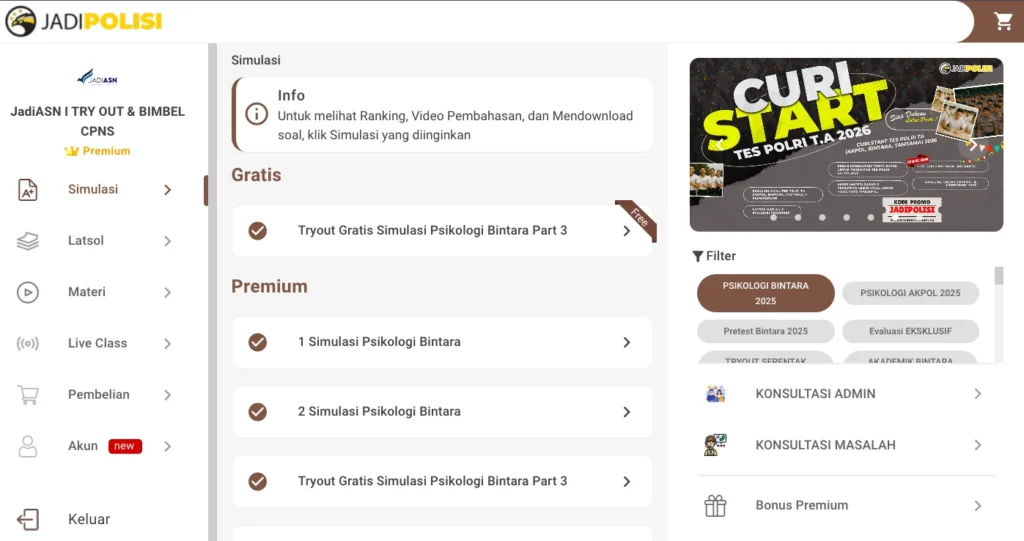The height and width of the screenshot is (541, 1024).
Task: Click the JadiASN logo in sidebar
Action: (x=97, y=78)
